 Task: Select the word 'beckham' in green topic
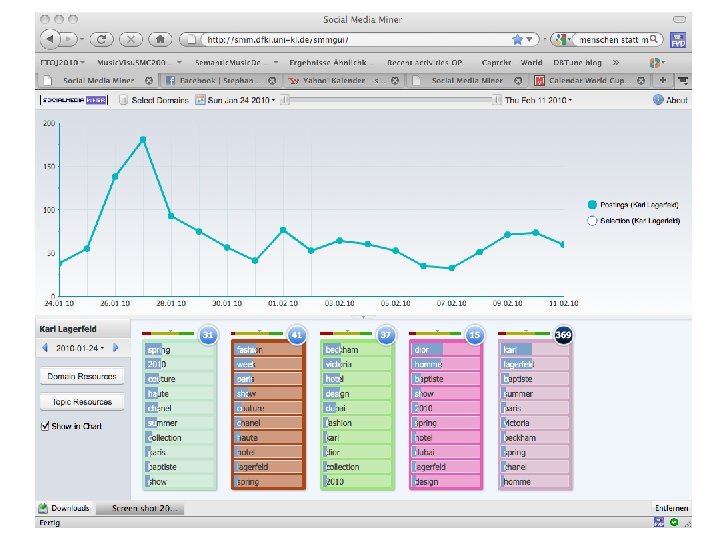coord(342,350)
